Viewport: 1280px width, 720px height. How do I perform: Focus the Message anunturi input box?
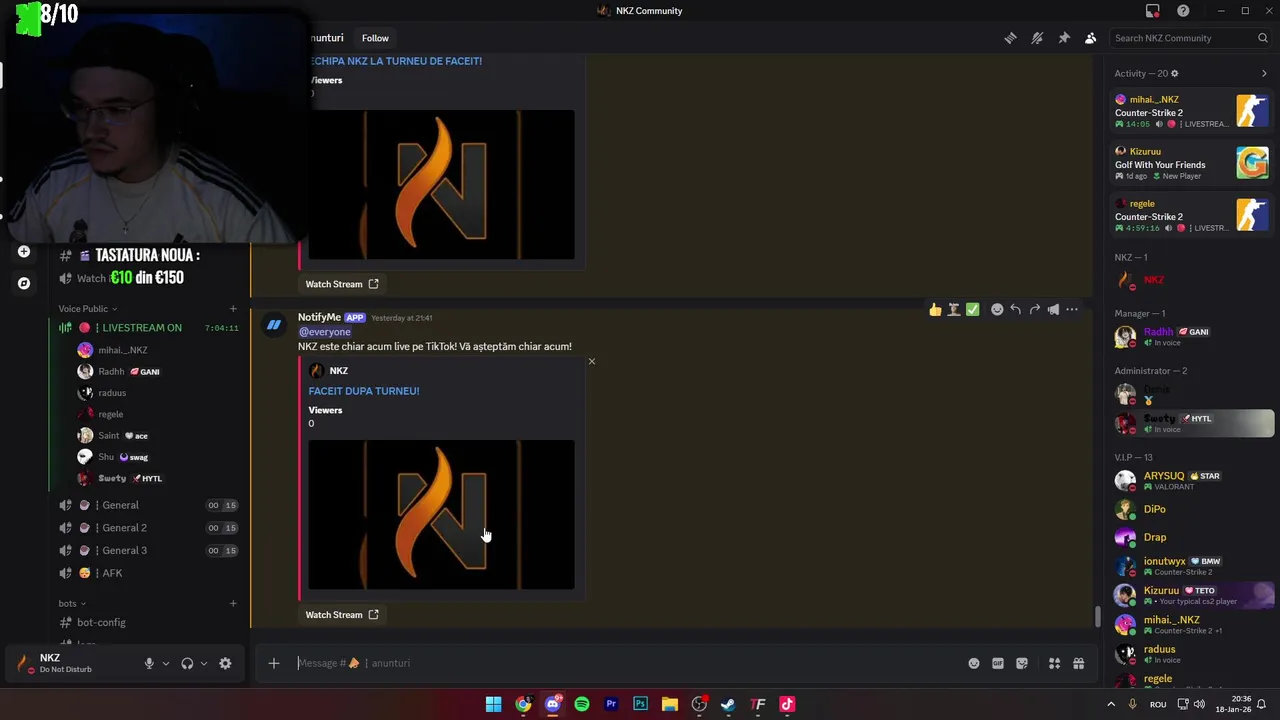pyautogui.click(x=628, y=663)
